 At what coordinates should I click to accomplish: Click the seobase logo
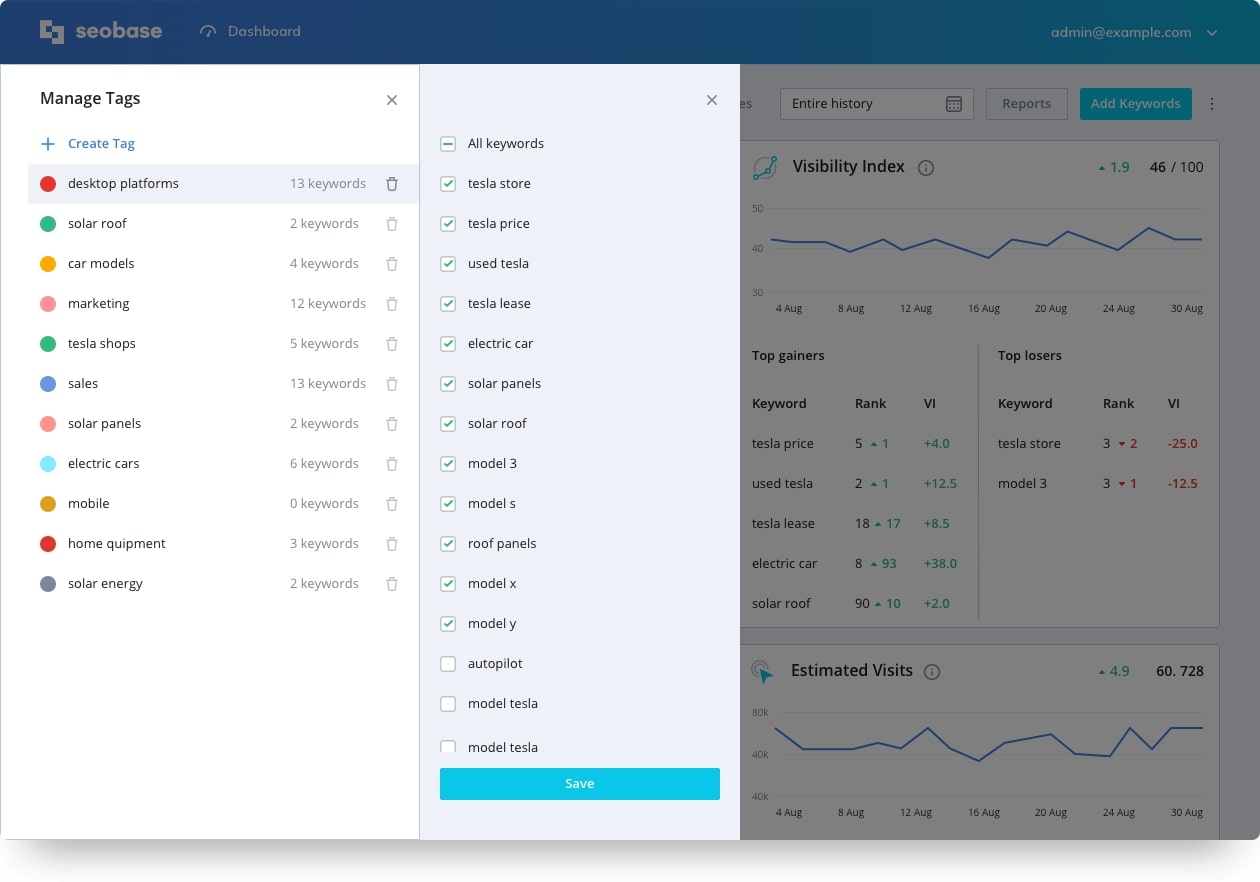[x=101, y=32]
